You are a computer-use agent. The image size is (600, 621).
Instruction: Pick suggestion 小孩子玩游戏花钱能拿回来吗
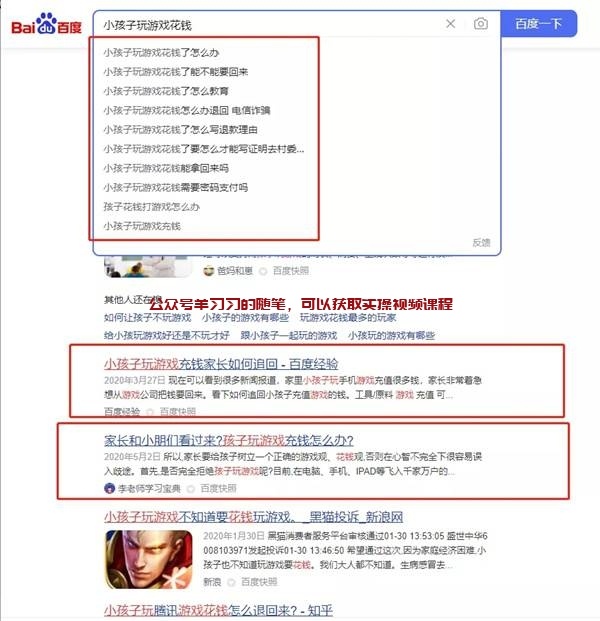coord(166,168)
